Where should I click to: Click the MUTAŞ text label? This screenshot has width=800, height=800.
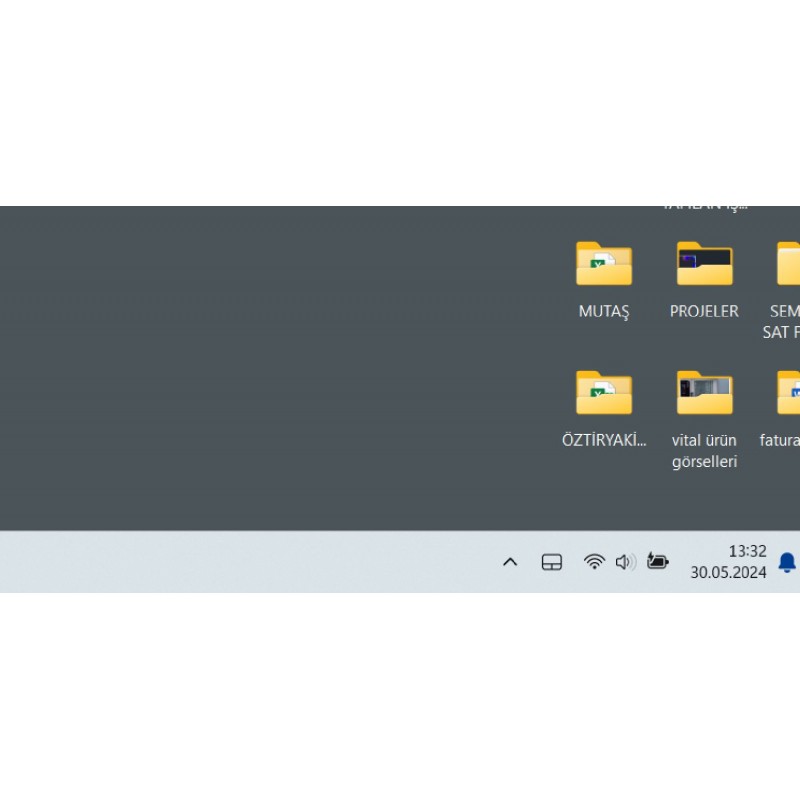coord(604,312)
